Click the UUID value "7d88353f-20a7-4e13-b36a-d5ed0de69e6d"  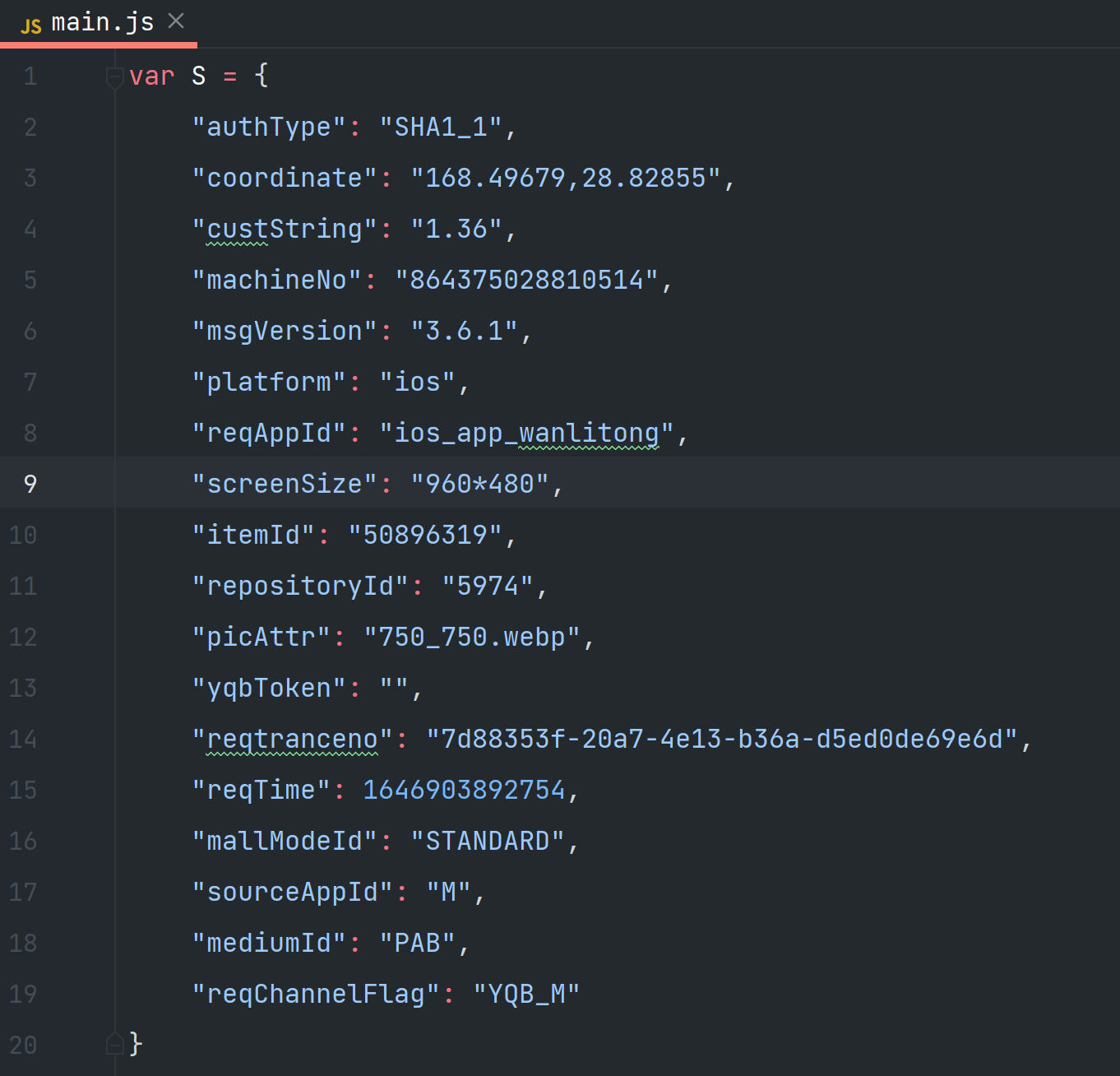(722, 740)
